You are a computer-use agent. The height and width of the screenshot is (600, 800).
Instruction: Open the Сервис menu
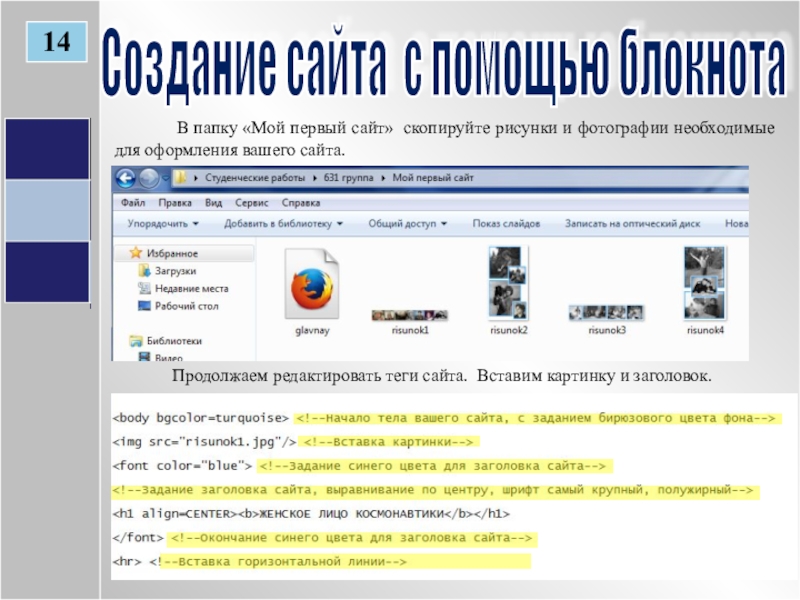252,203
